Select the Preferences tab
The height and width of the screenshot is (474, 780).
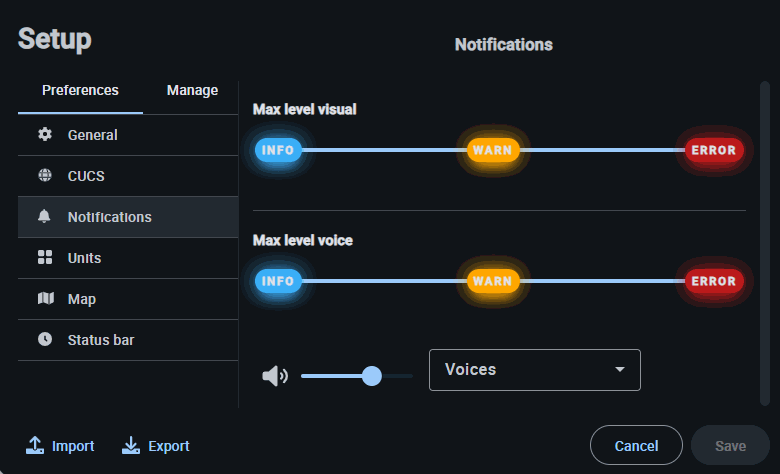[80, 90]
